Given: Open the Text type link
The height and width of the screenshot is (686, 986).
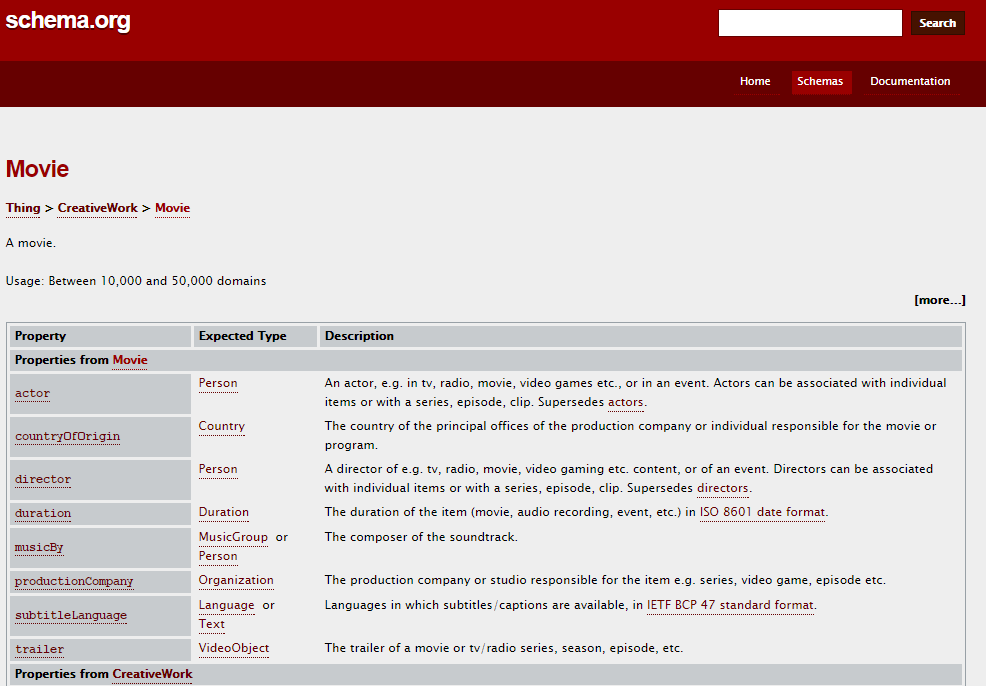Looking at the screenshot, I should tap(212, 624).
